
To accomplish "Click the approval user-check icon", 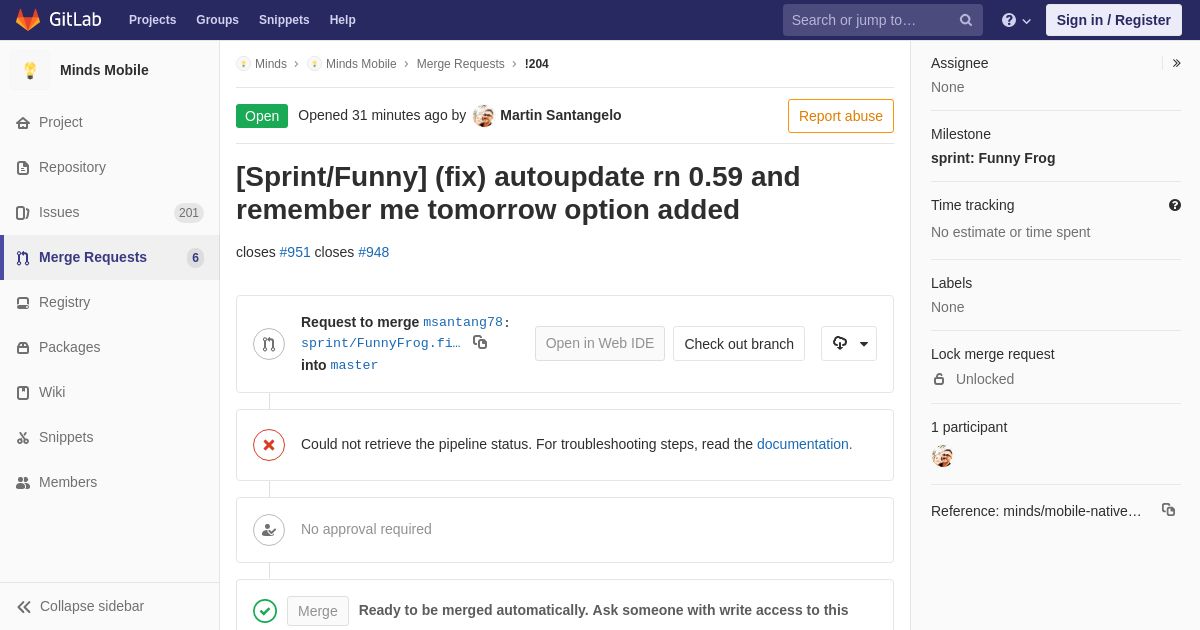I will (269, 530).
